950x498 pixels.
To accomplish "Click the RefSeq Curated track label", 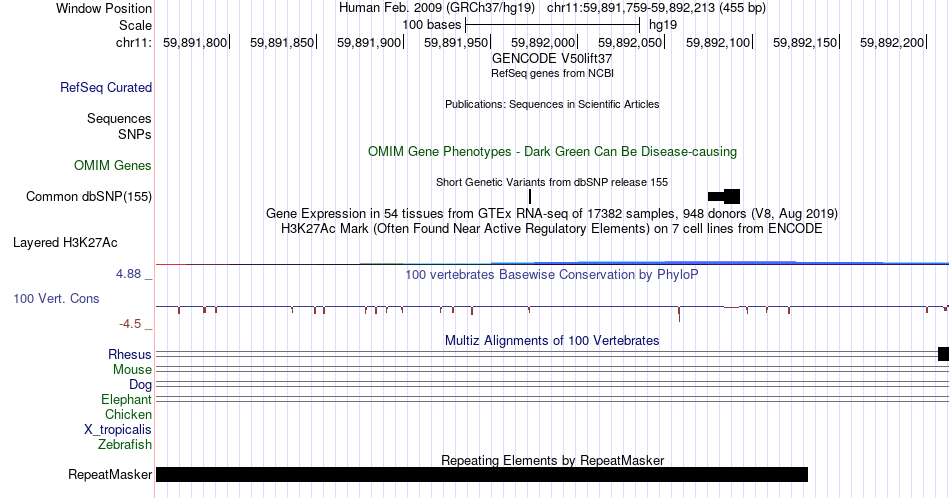I will click(106, 87).
